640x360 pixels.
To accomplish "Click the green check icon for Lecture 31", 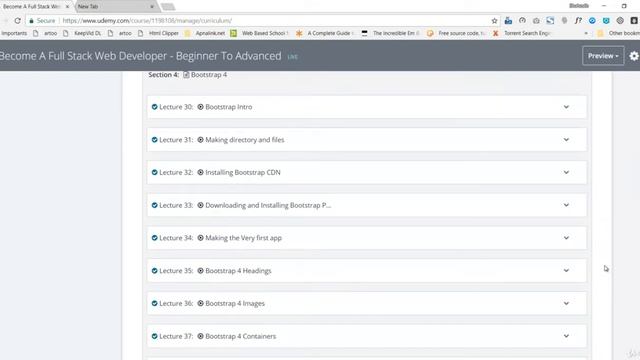I will point(154,140).
